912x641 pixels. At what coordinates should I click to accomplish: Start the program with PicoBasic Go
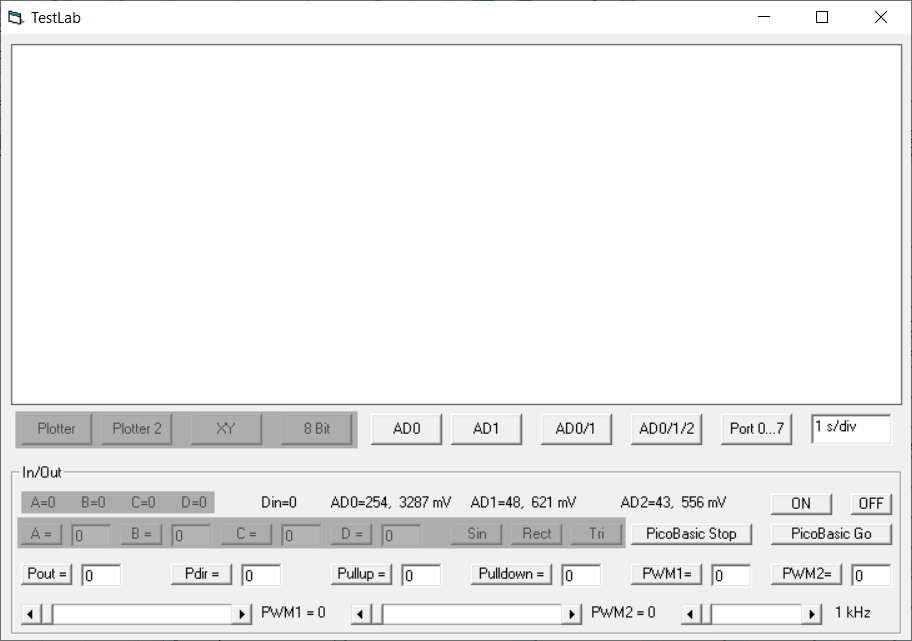point(831,534)
